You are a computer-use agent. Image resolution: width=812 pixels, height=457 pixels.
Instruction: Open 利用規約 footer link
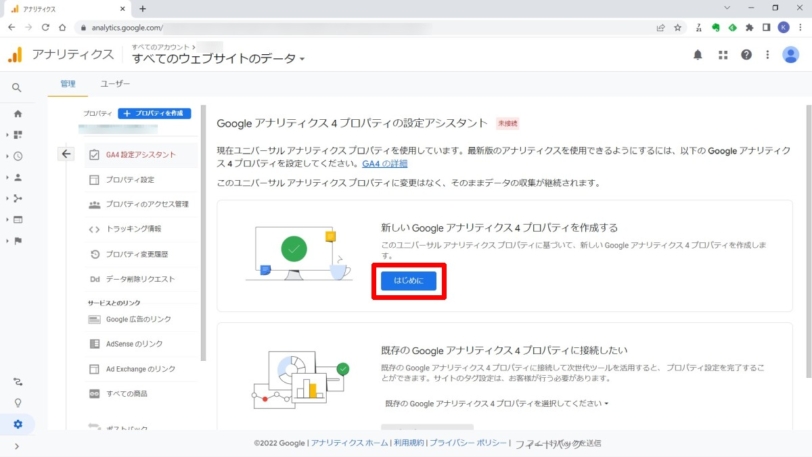409,443
